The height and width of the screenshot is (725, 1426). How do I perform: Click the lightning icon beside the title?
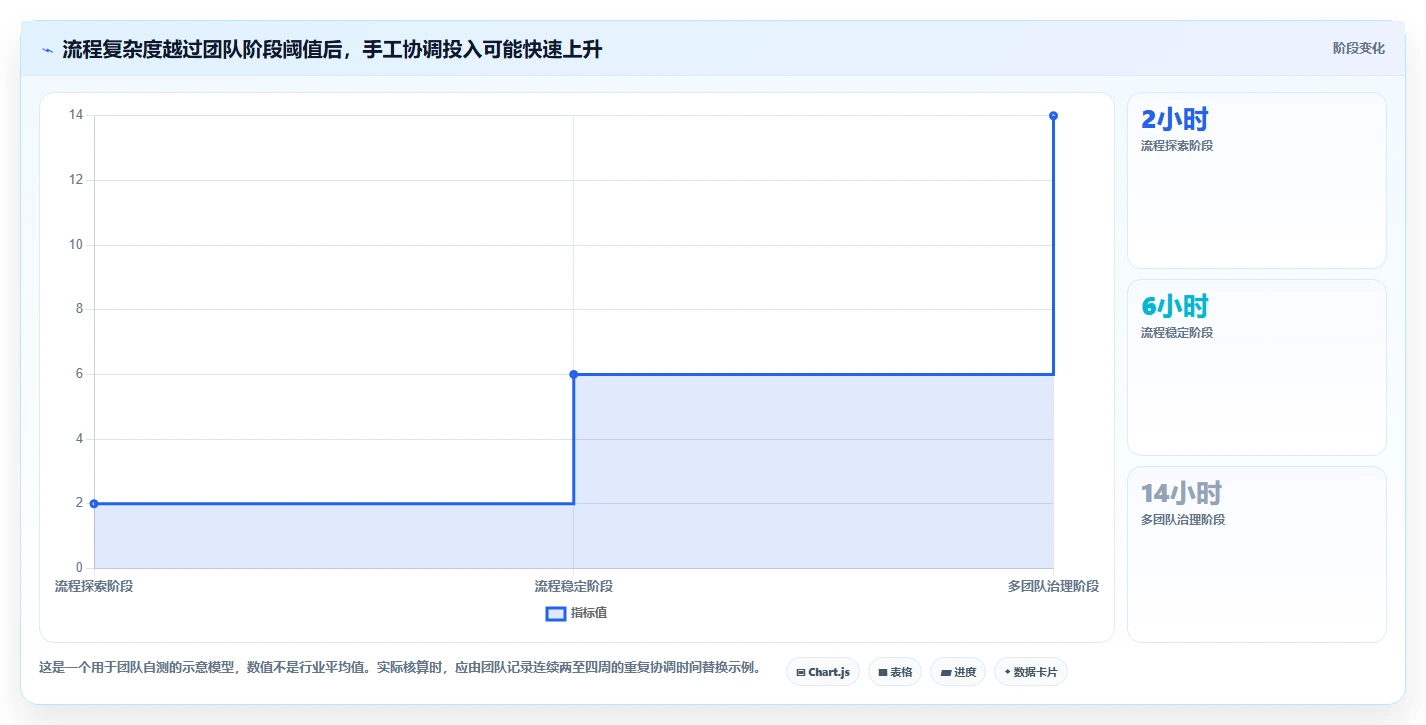pyautogui.click(x=47, y=50)
